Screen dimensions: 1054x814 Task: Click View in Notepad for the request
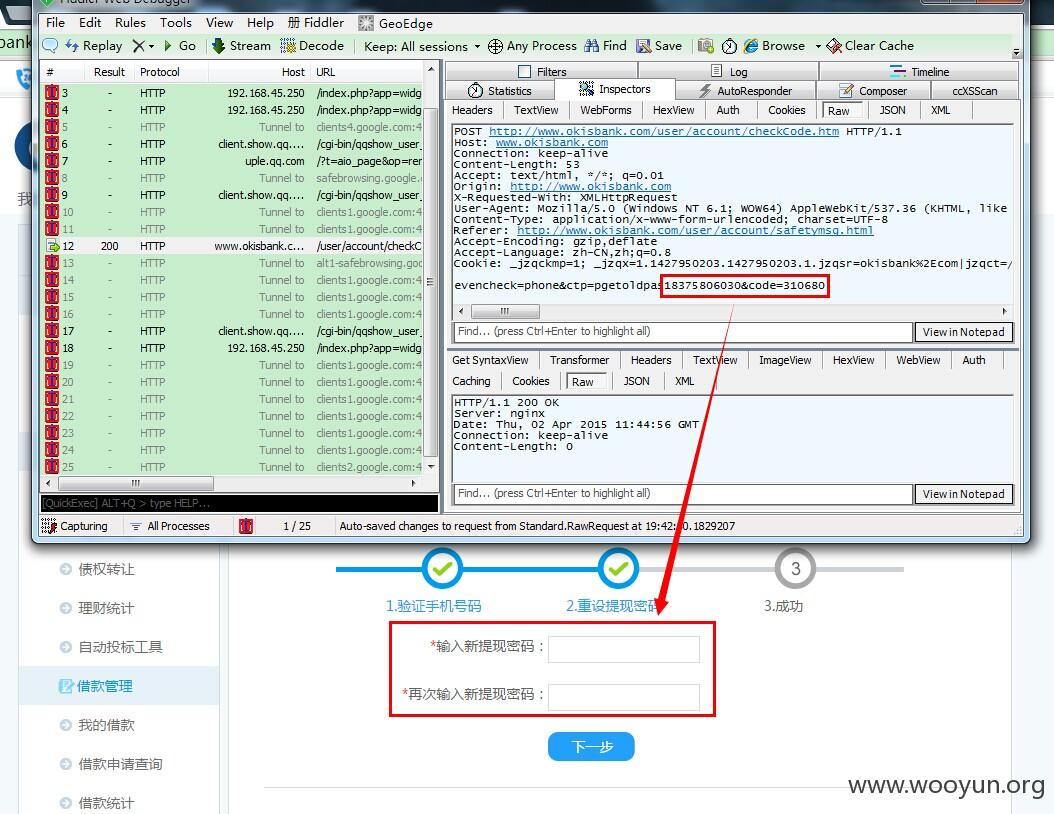963,331
